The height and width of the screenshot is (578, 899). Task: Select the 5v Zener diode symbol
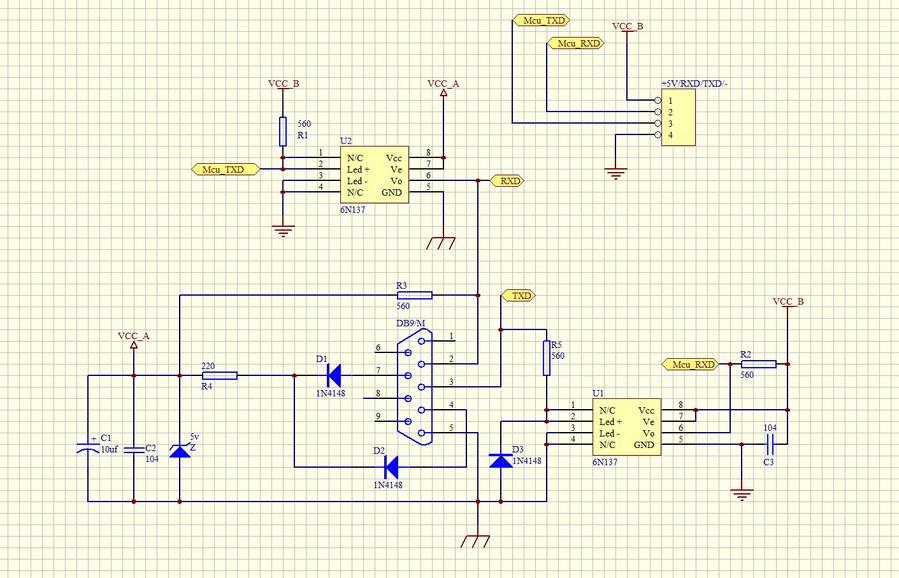179,451
